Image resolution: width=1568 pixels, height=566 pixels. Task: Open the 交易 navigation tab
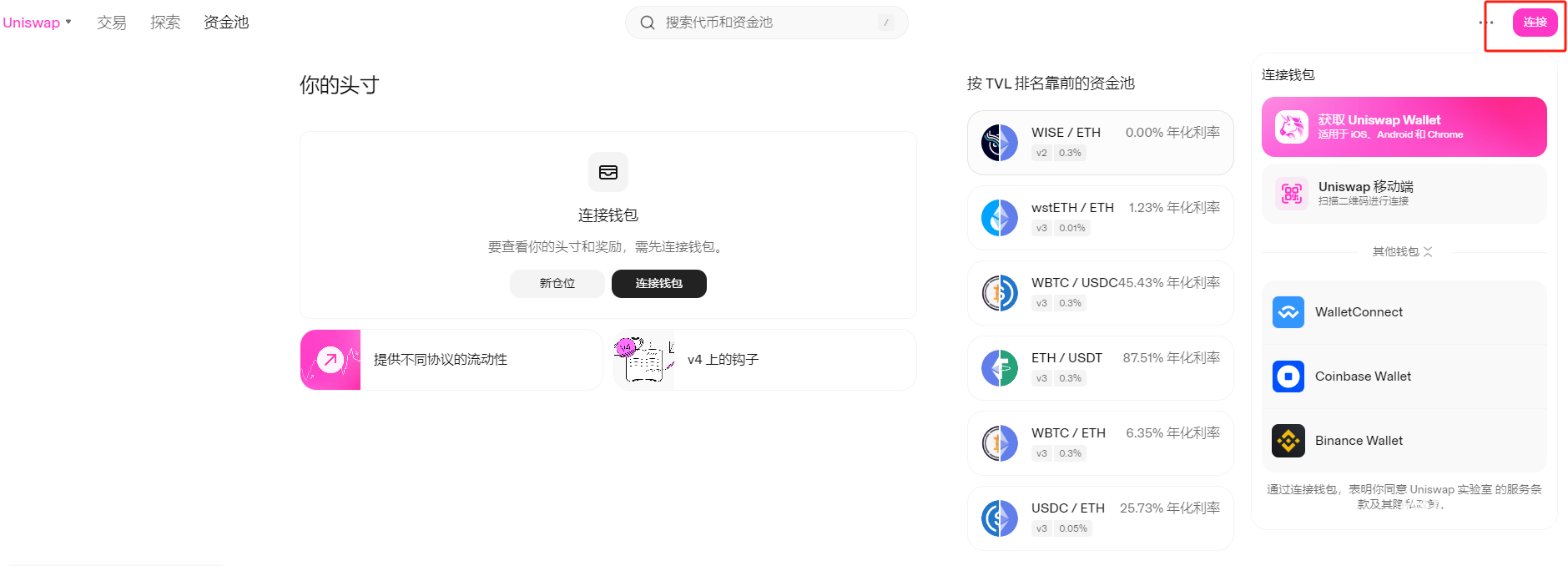pyautogui.click(x=111, y=23)
